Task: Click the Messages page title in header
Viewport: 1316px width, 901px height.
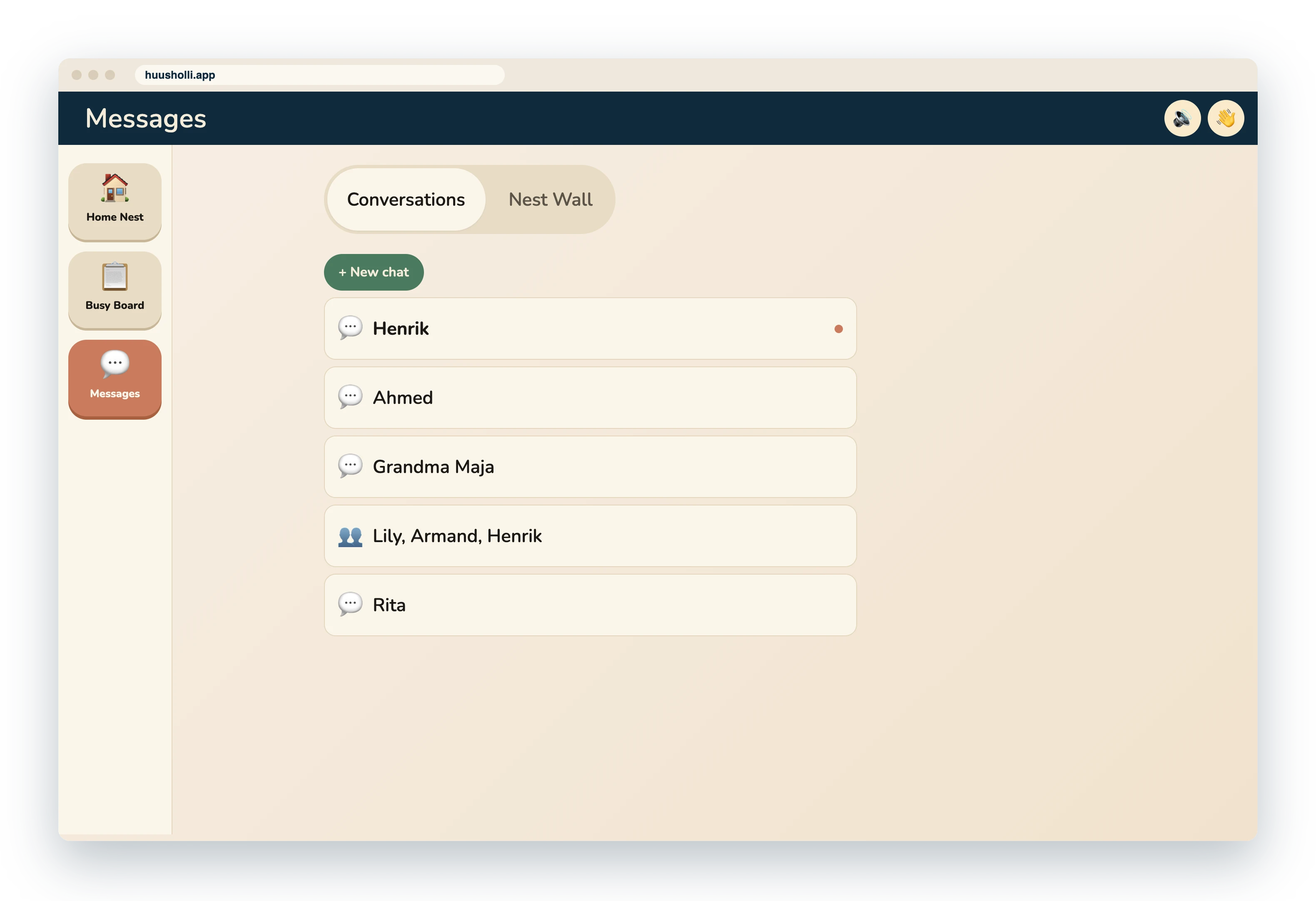Action: 145,118
